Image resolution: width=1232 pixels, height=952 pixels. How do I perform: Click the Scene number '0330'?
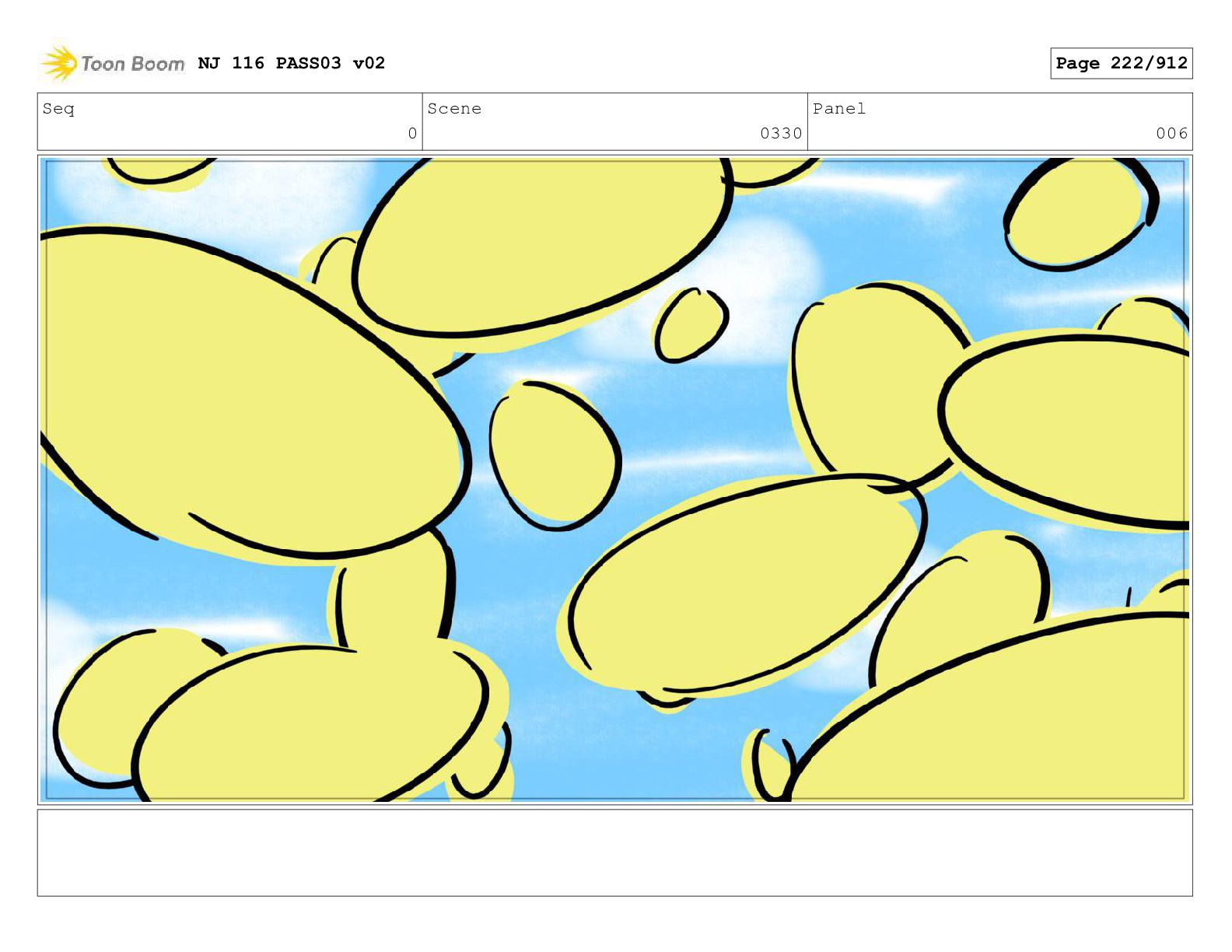781,134
